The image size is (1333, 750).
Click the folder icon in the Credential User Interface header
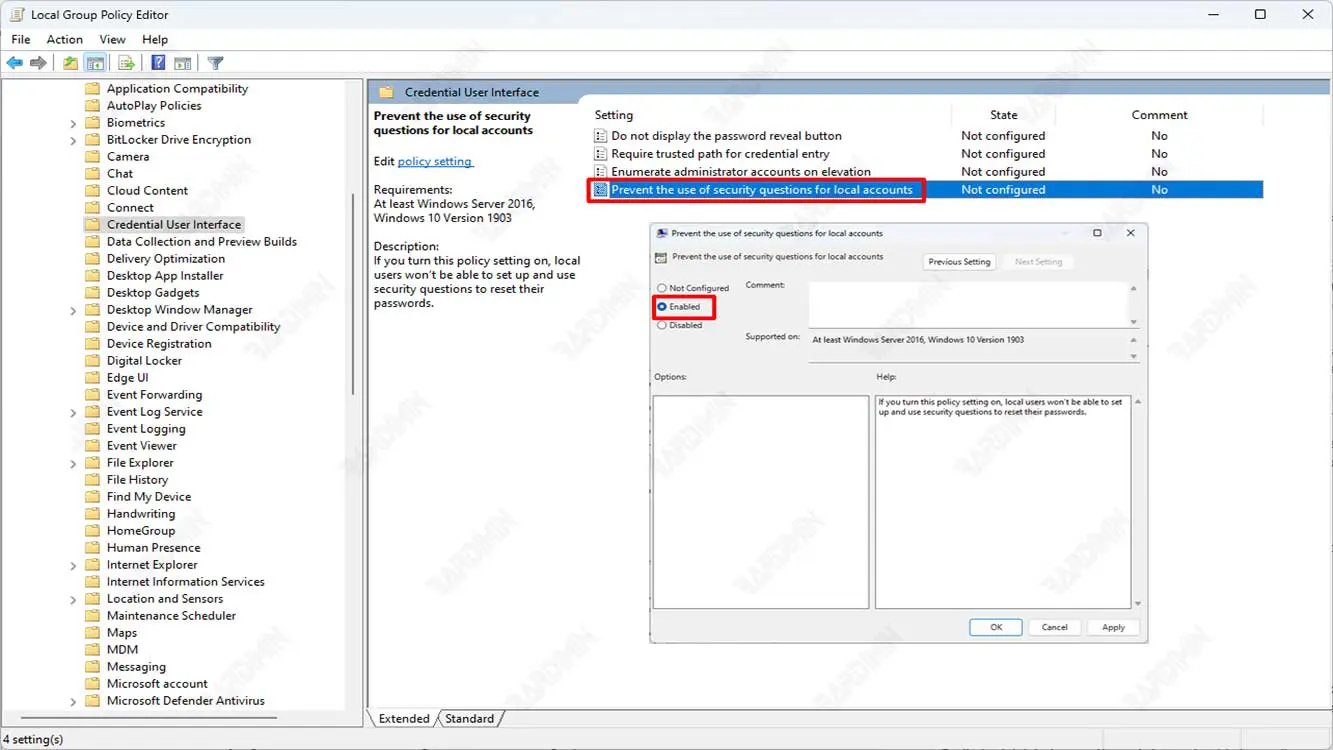pos(386,92)
